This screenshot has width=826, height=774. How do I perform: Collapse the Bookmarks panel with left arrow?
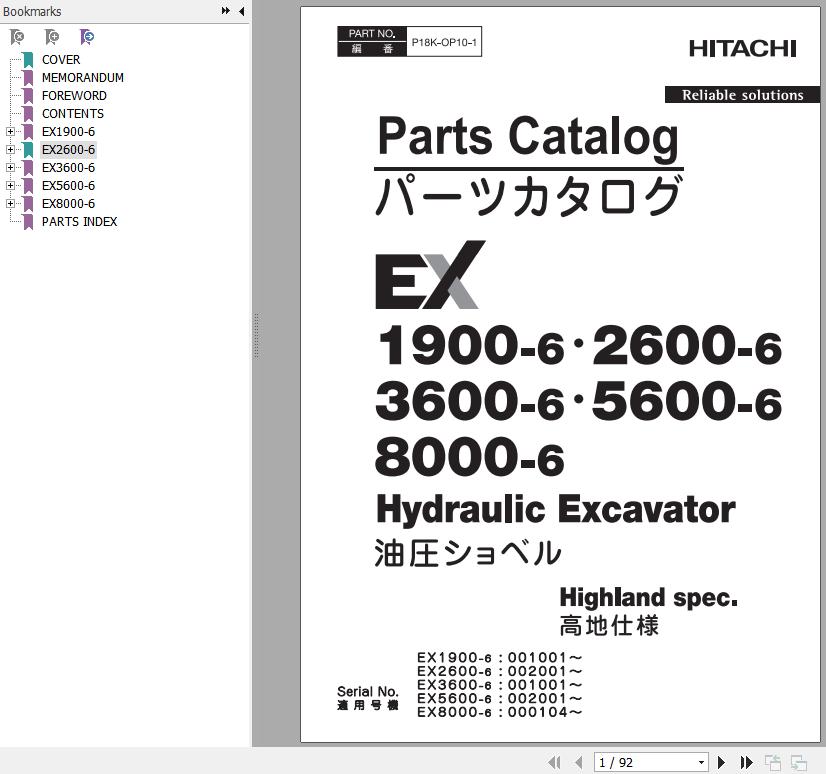(241, 11)
